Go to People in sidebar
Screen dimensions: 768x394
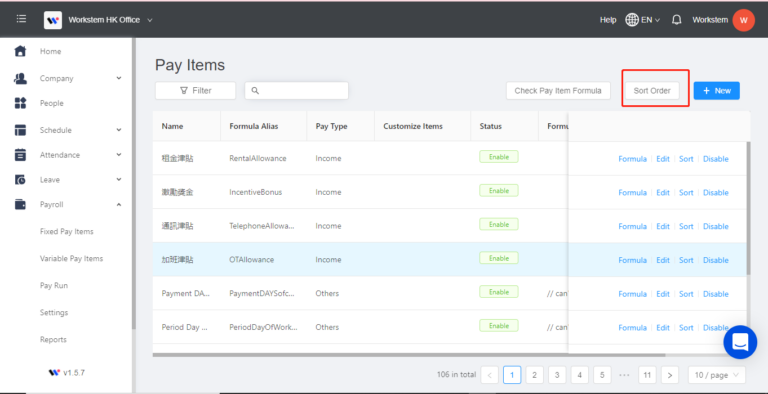coord(51,103)
